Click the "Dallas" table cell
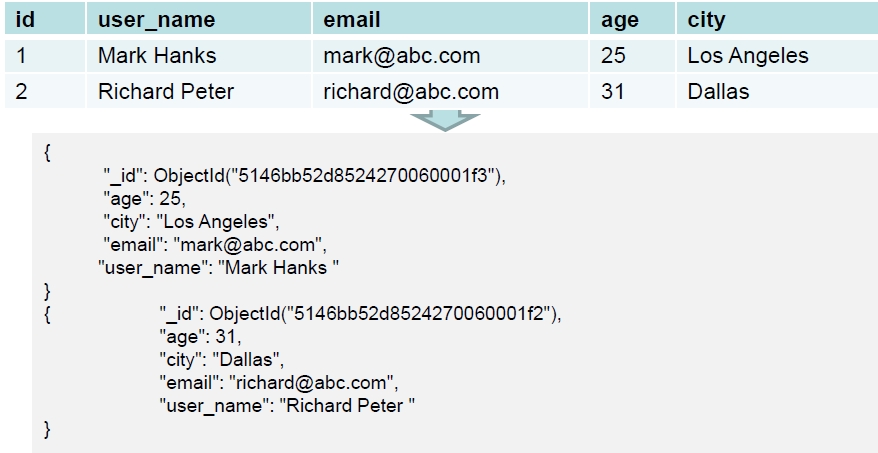This screenshot has width=878, height=453. (718, 92)
